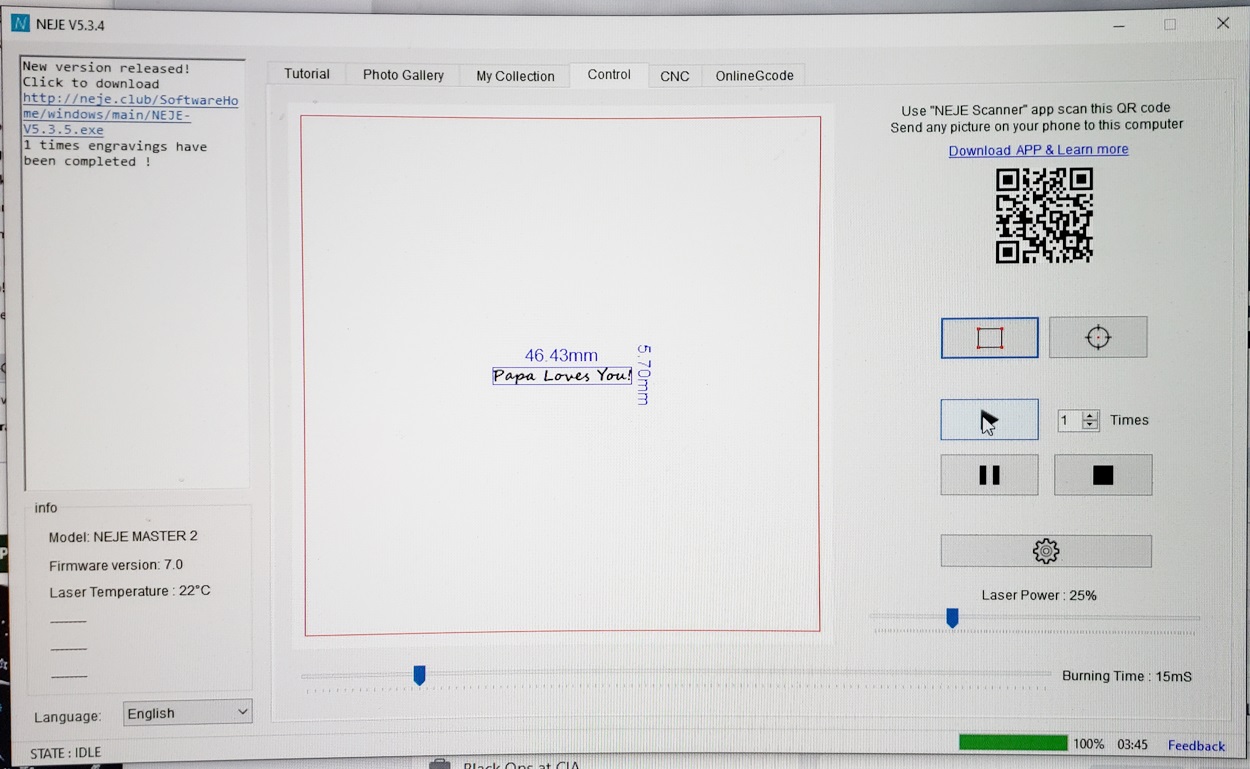Click the QR code image
Screen dimensions: 1250x769
tap(1044, 215)
